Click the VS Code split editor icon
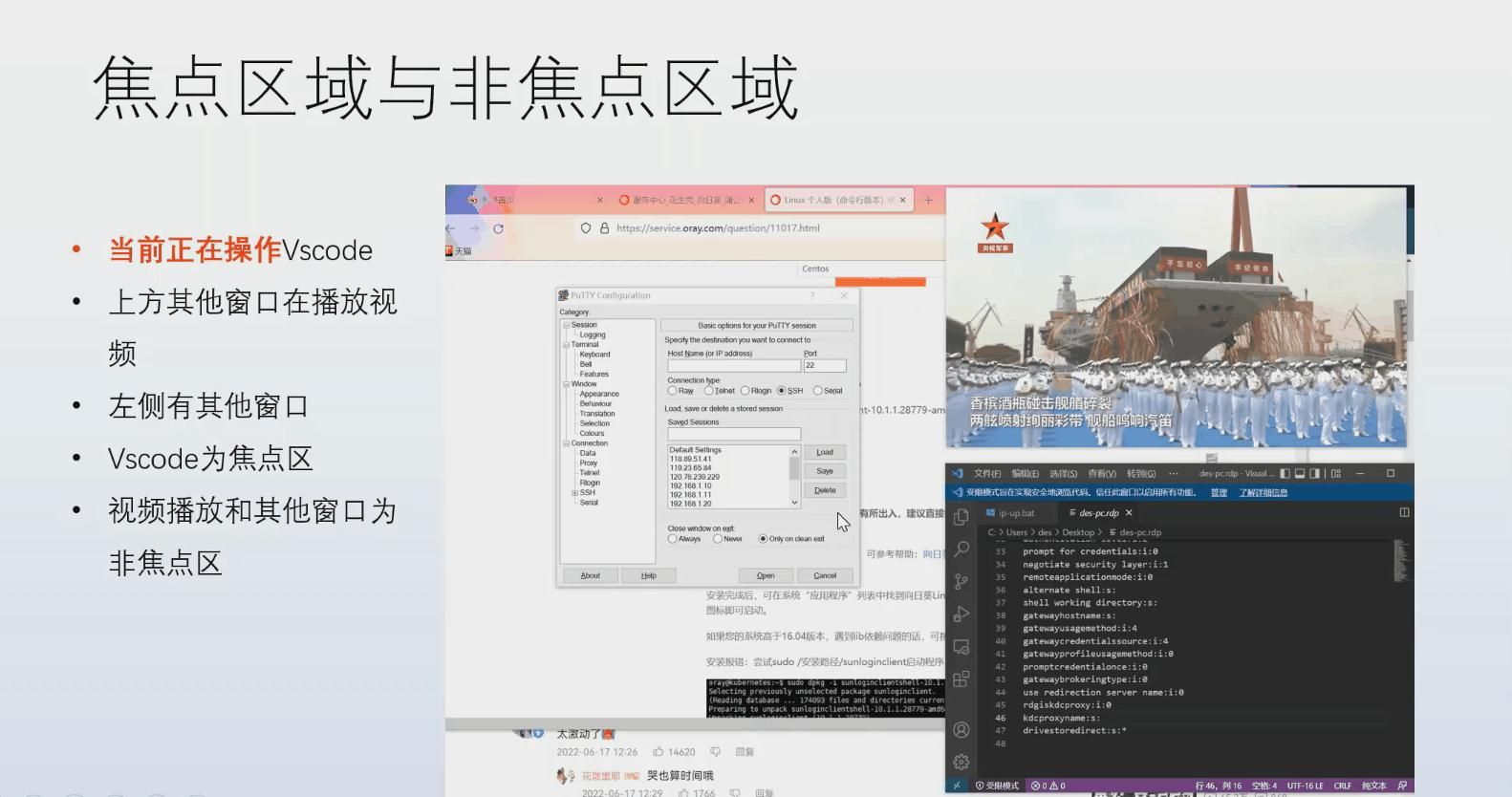1512x797 pixels. 1404,512
